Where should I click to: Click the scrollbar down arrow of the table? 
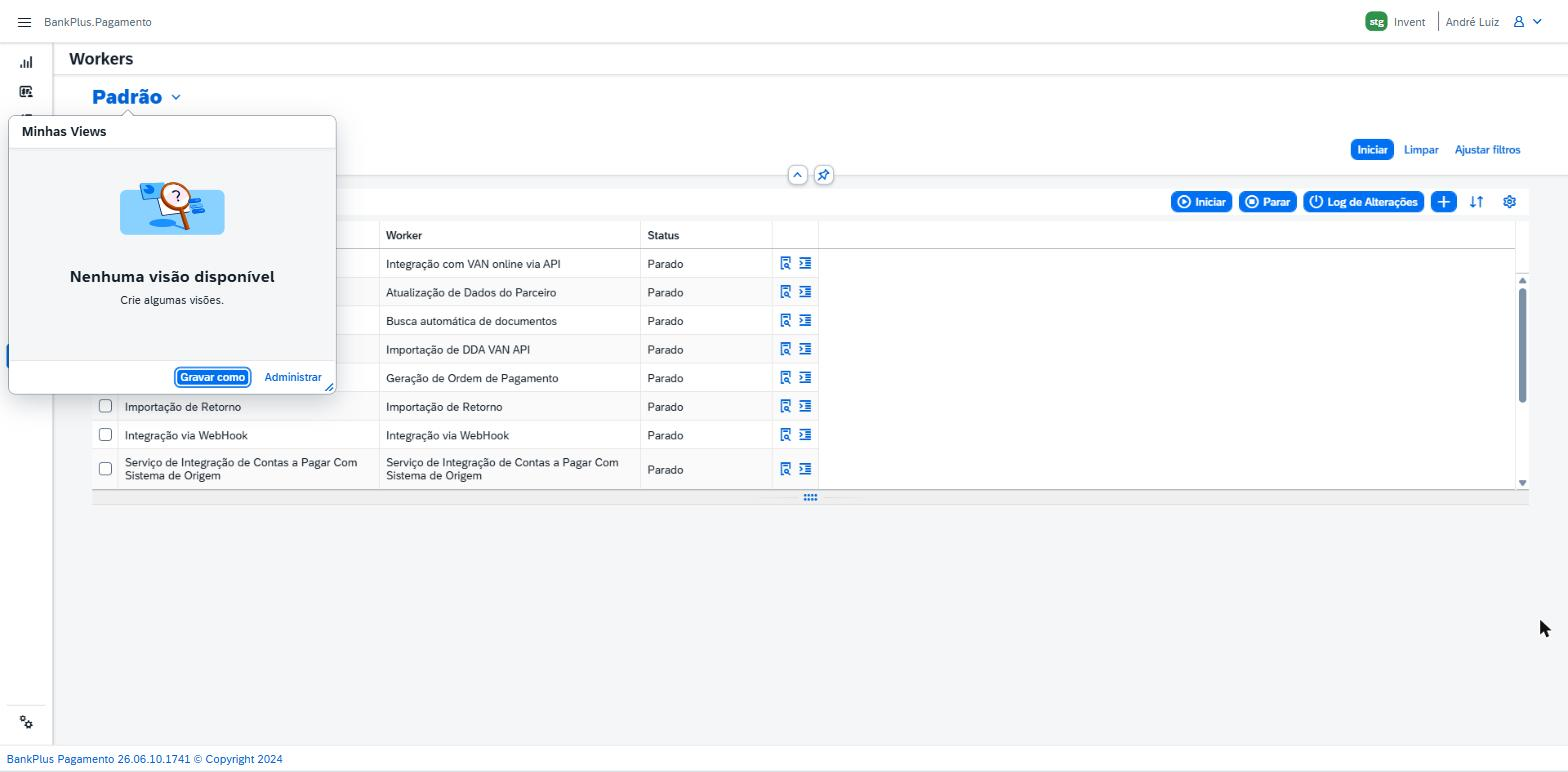(x=1522, y=483)
